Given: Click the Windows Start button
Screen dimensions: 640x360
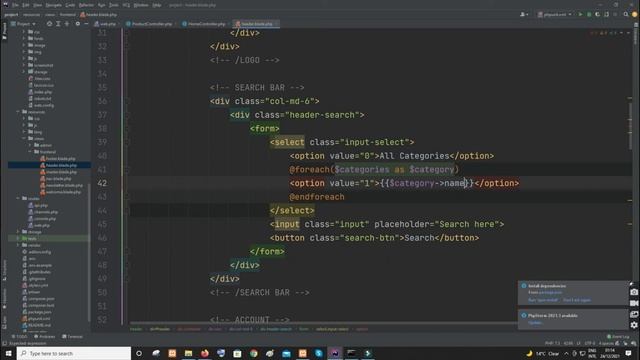Looking at the screenshot, I should 8,353.
